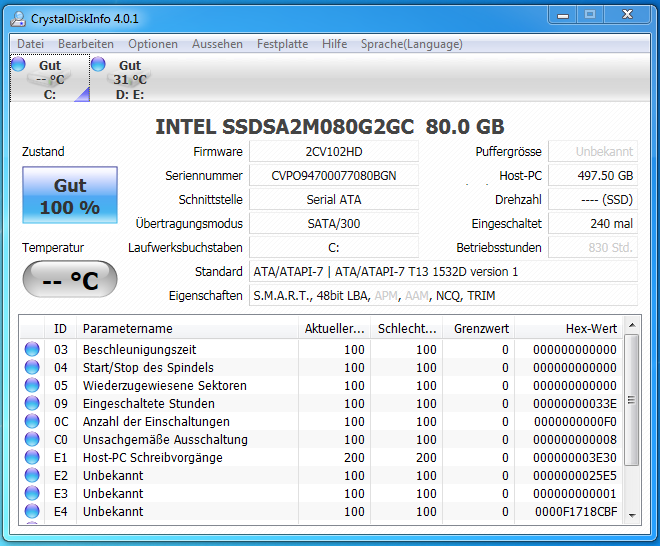
Task: Click the Schlecht... column header
Action: pos(407,328)
